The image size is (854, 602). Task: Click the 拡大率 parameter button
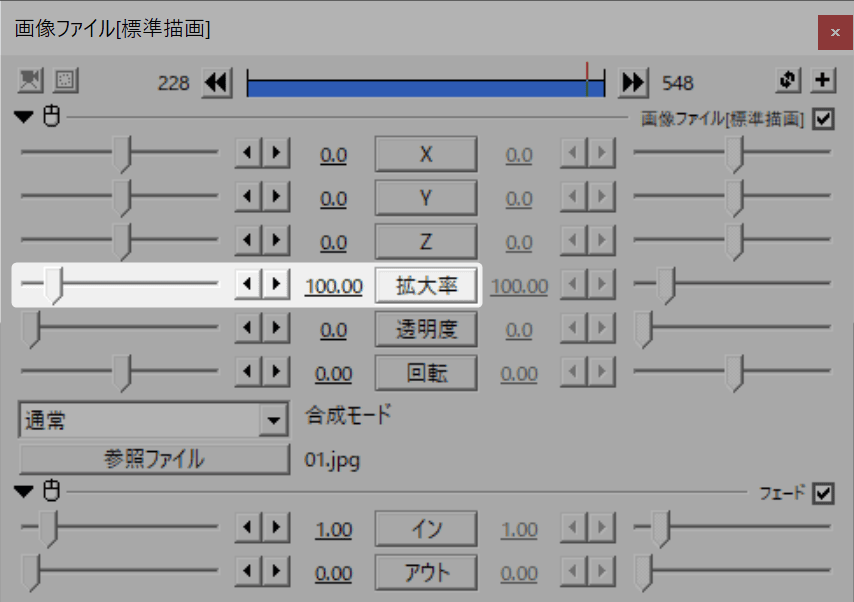coord(425,285)
